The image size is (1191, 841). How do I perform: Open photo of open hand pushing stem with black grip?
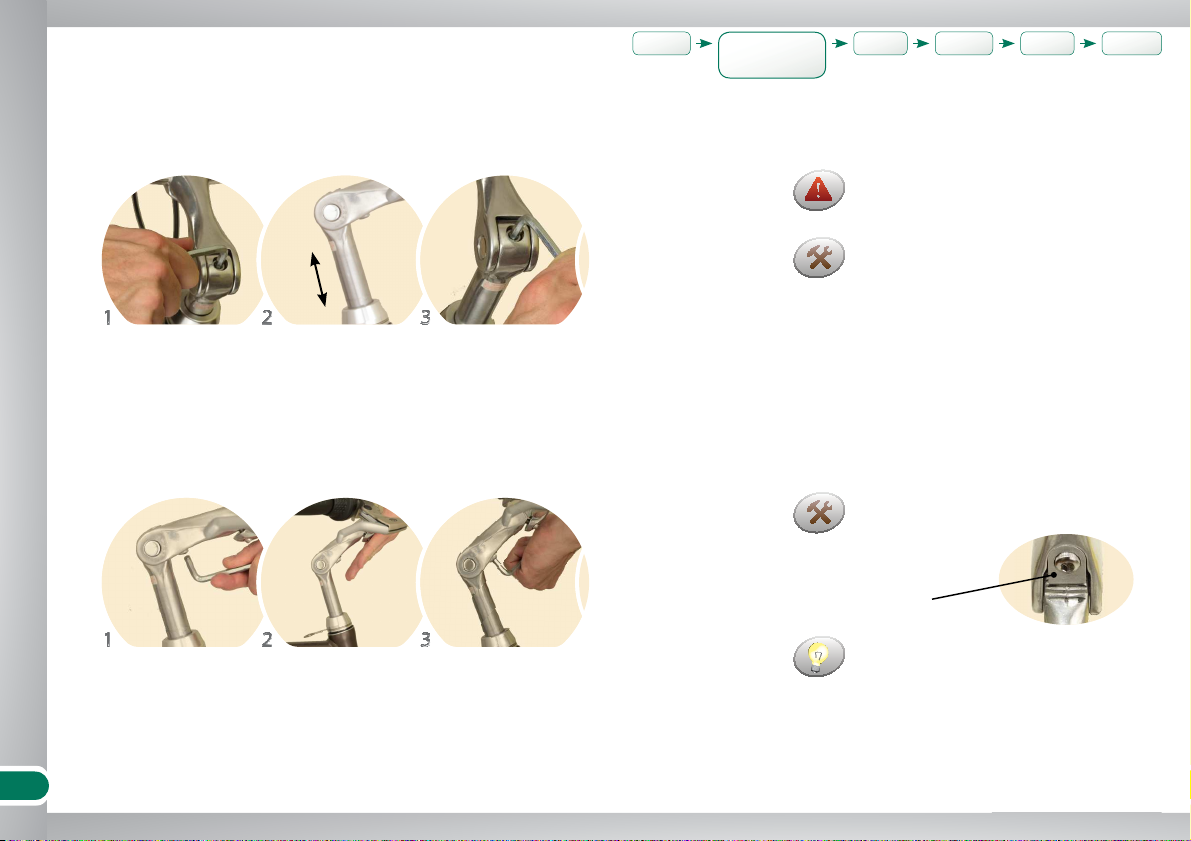tap(343, 572)
